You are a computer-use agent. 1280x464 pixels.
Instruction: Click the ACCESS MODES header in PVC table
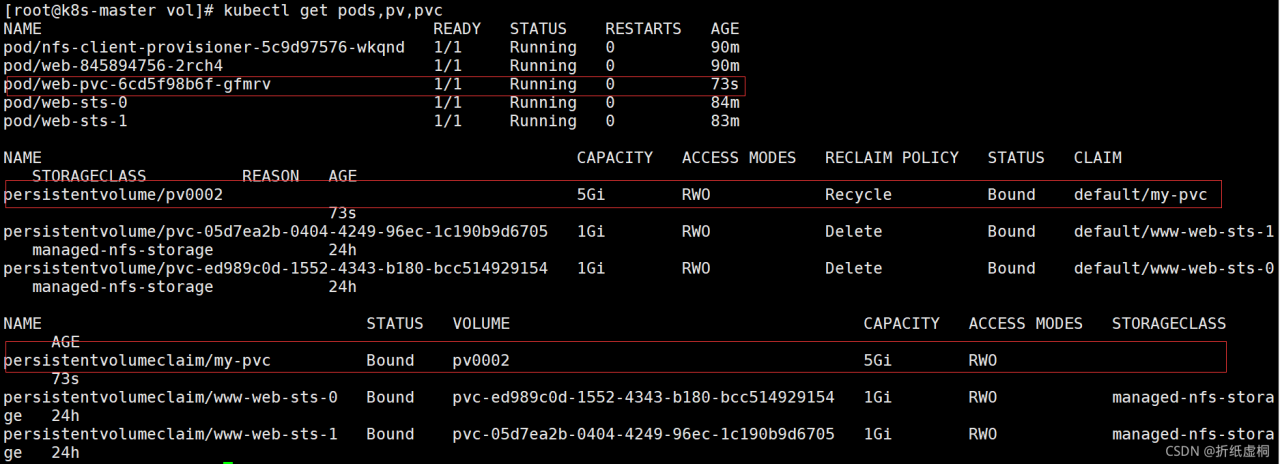point(1026,323)
